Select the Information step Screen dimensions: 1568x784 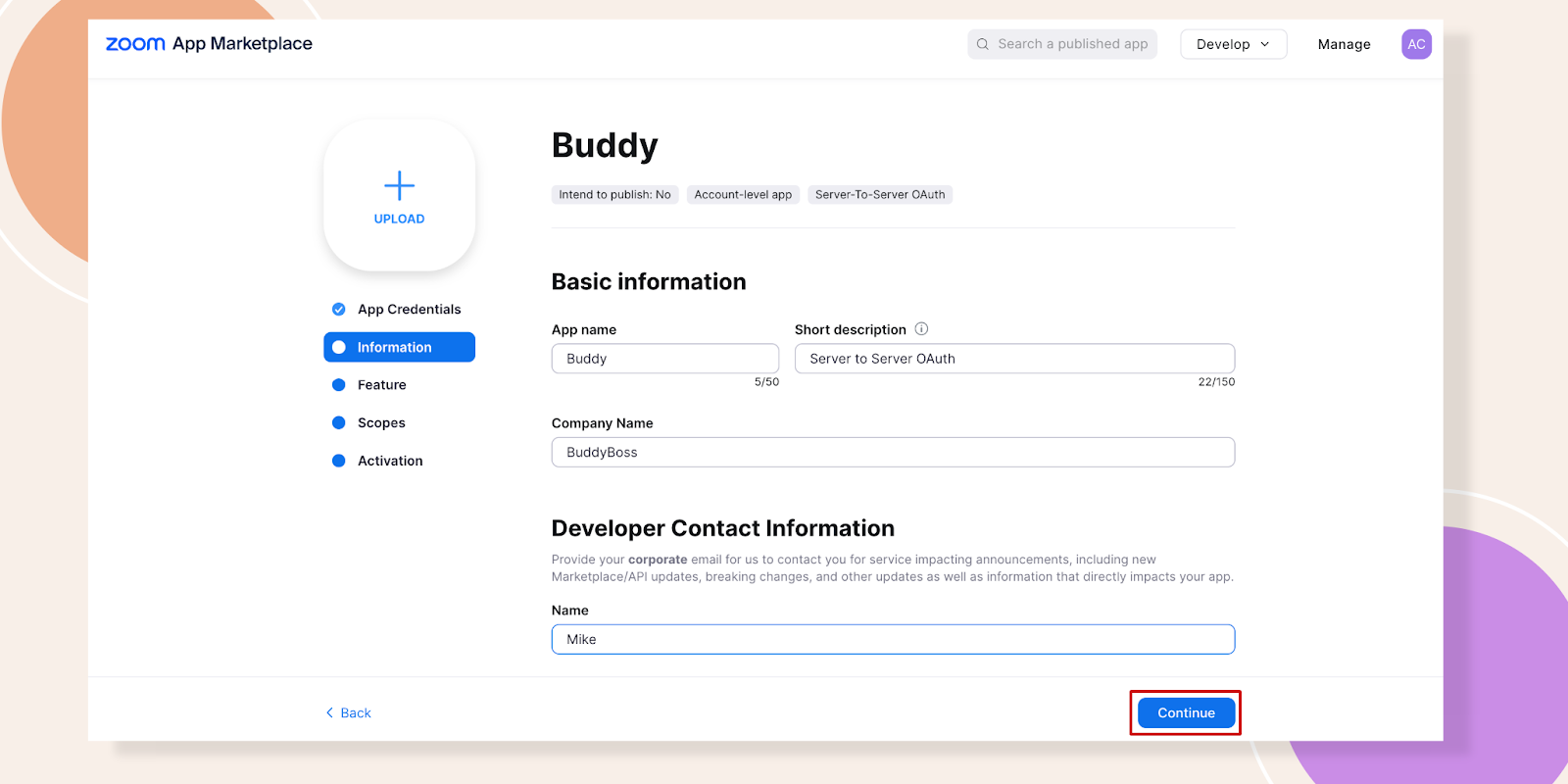[399, 347]
